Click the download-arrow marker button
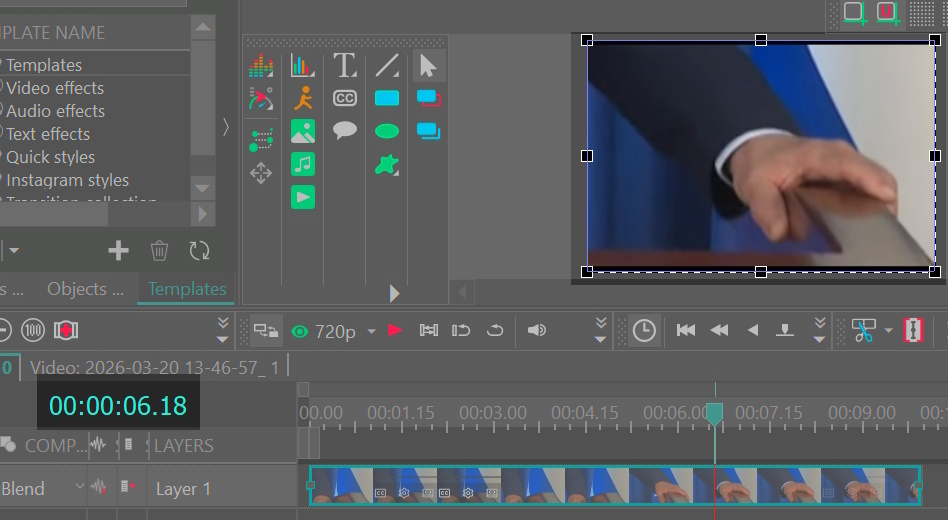948x520 pixels. click(x=785, y=330)
